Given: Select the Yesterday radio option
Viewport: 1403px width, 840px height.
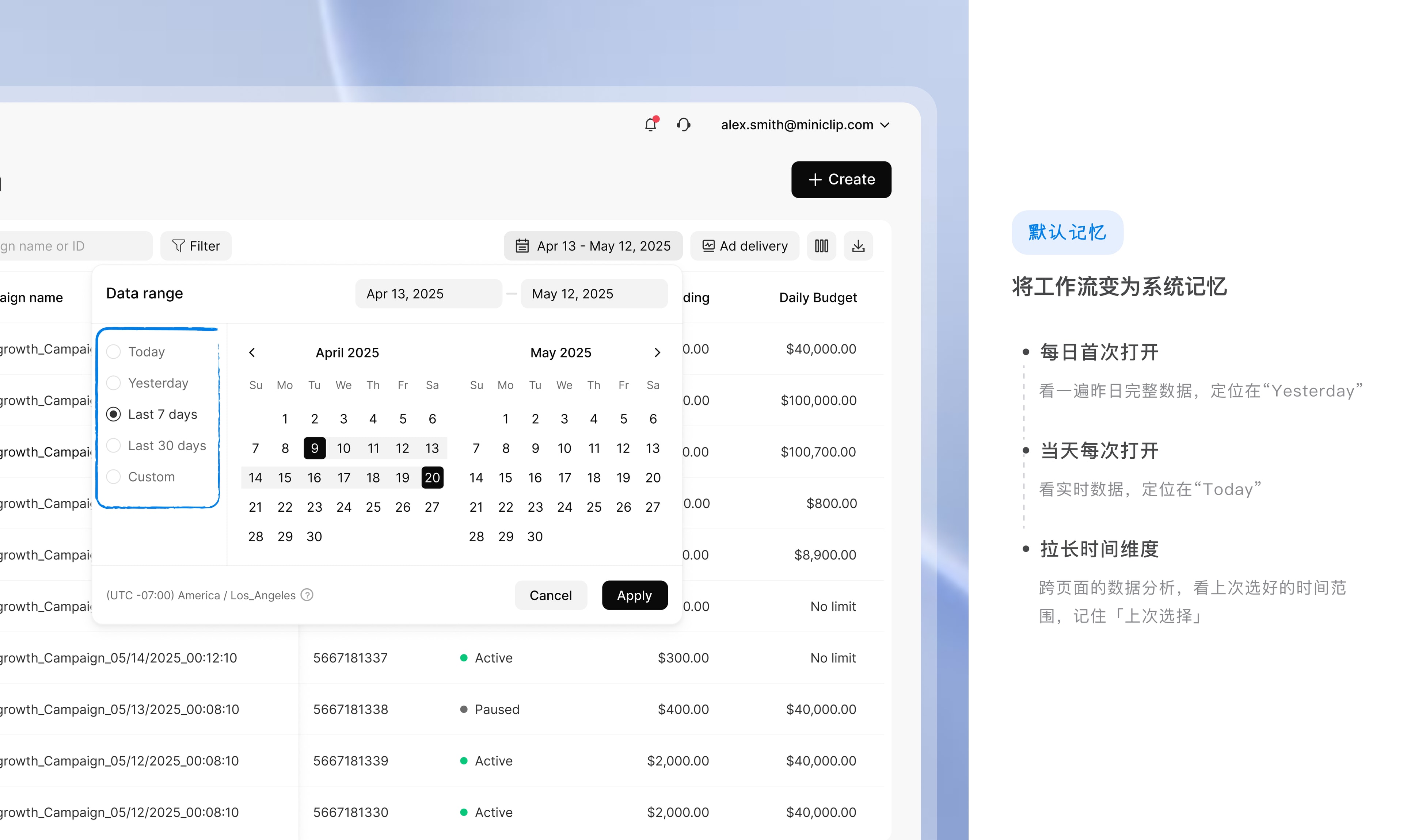Looking at the screenshot, I should coord(147,383).
